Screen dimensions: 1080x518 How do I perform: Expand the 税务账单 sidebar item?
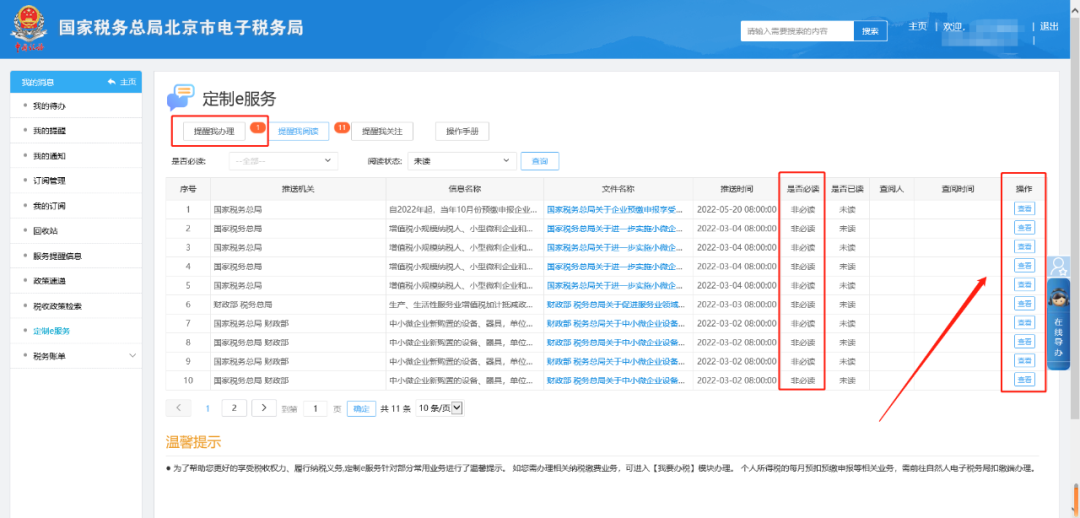[76, 355]
